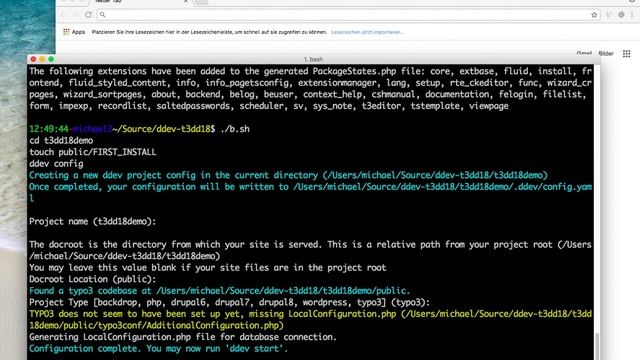Click the terminal's vertical scrollbar thumb
The height and width of the screenshot is (360, 640).
tap(597, 346)
